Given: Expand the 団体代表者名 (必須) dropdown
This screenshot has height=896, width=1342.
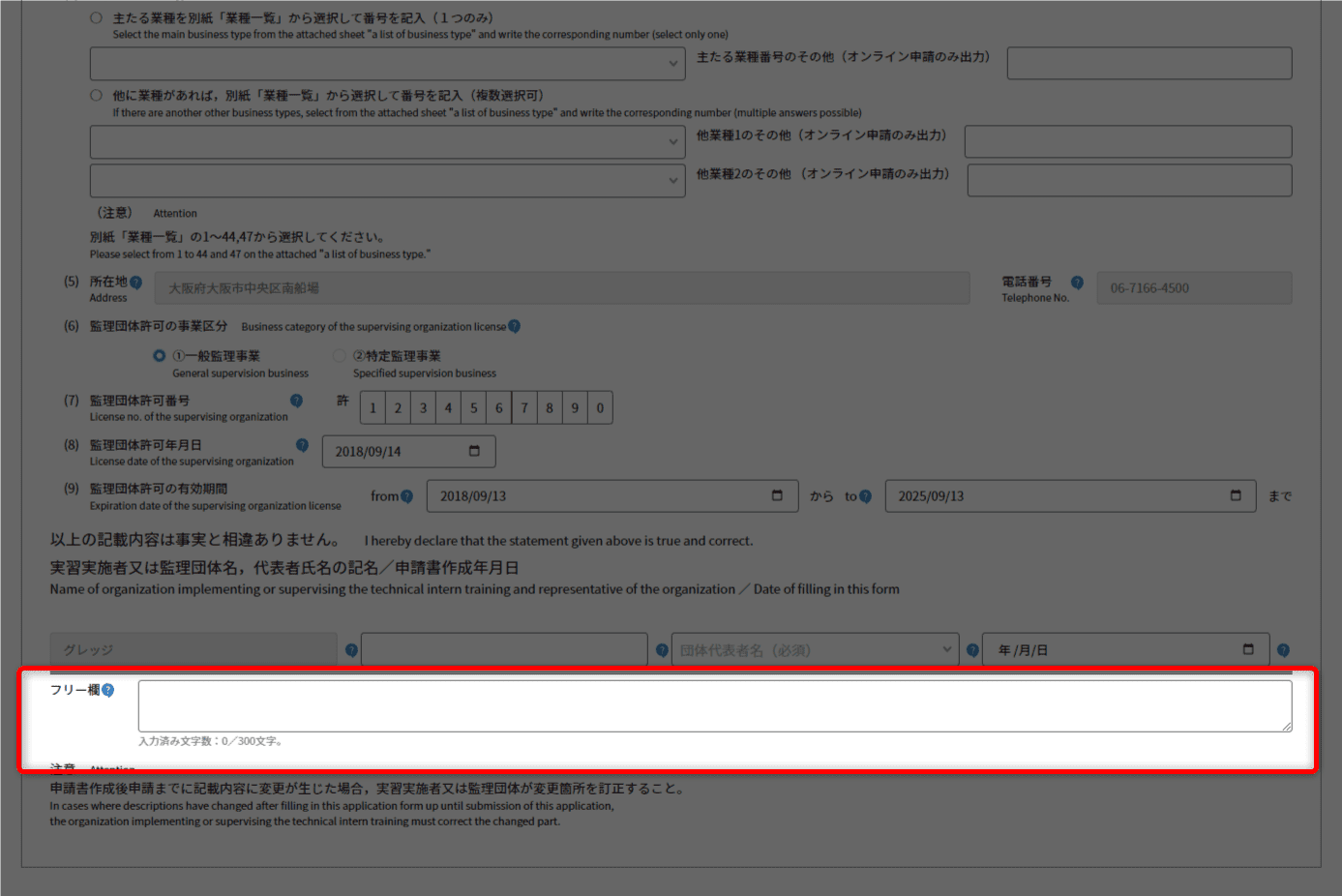Looking at the screenshot, I should (x=816, y=650).
